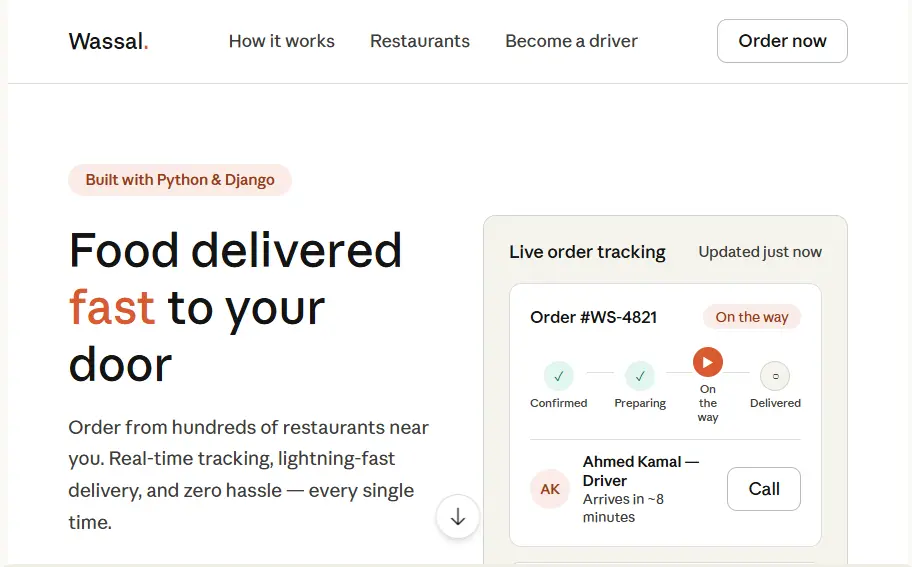Click the orange On the way play icon

click(708, 362)
